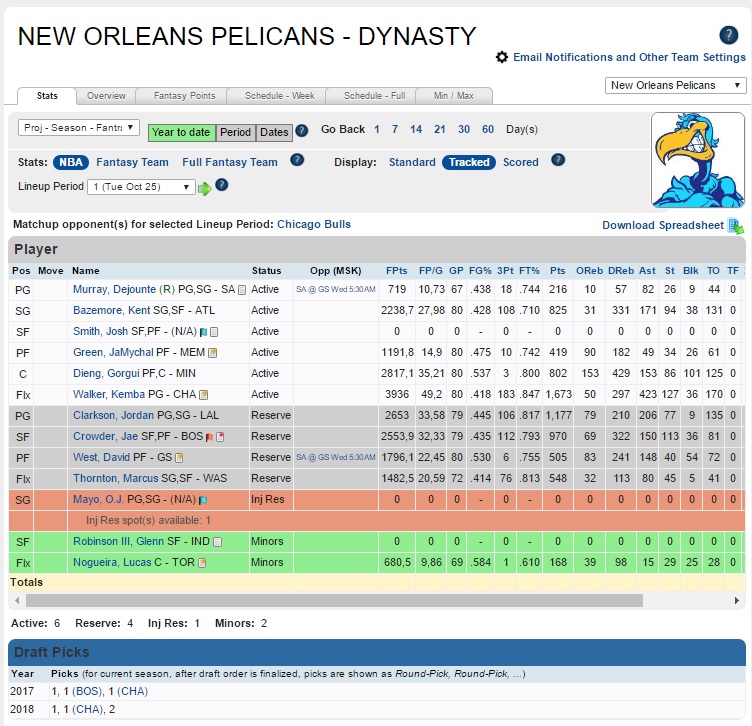The image size is (752, 726).
Task: Open Email Notifications and Other Team Settings
Action: coord(629,57)
